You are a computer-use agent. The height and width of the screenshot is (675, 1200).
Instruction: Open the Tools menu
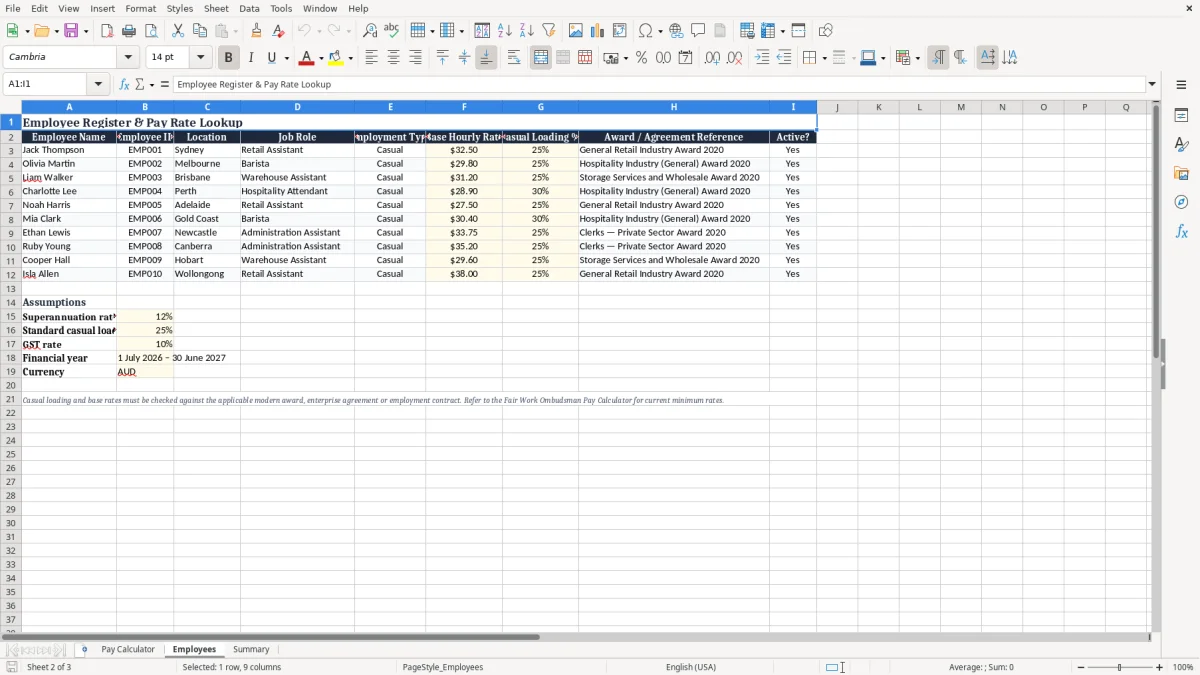point(281,8)
